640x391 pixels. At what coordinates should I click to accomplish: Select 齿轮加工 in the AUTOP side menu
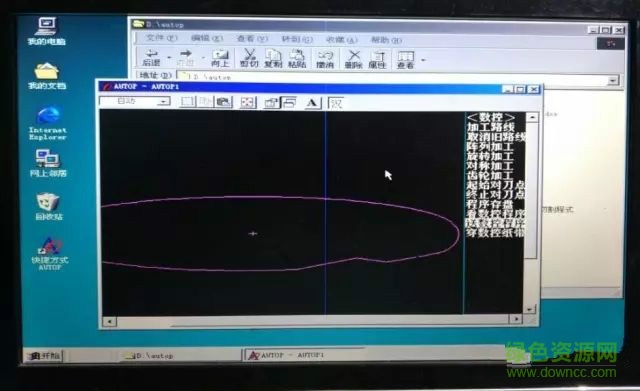point(490,176)
